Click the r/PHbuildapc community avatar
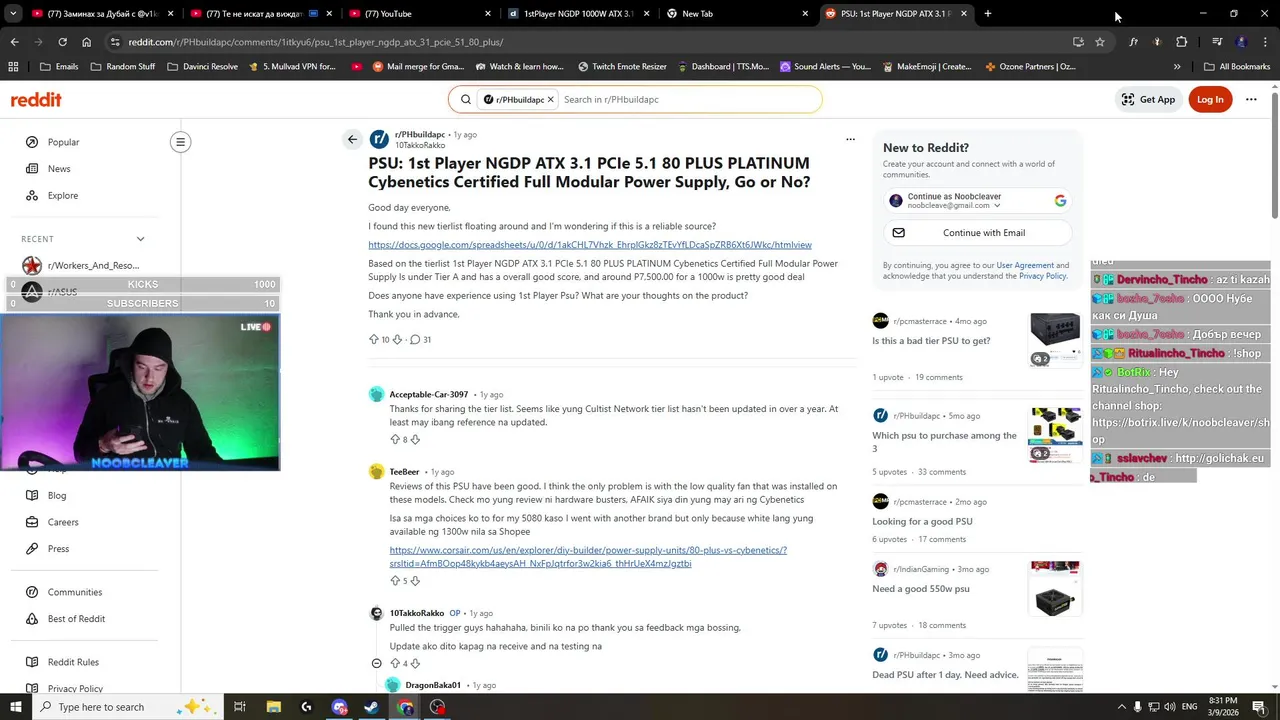 point(379,139)
